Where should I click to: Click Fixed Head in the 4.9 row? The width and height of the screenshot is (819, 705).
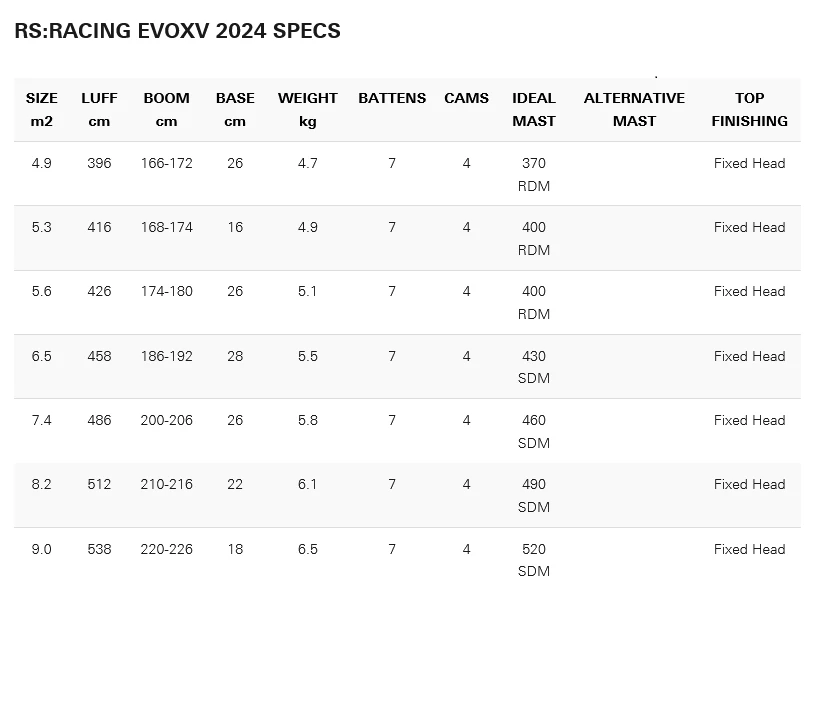(x=749, y=163)
